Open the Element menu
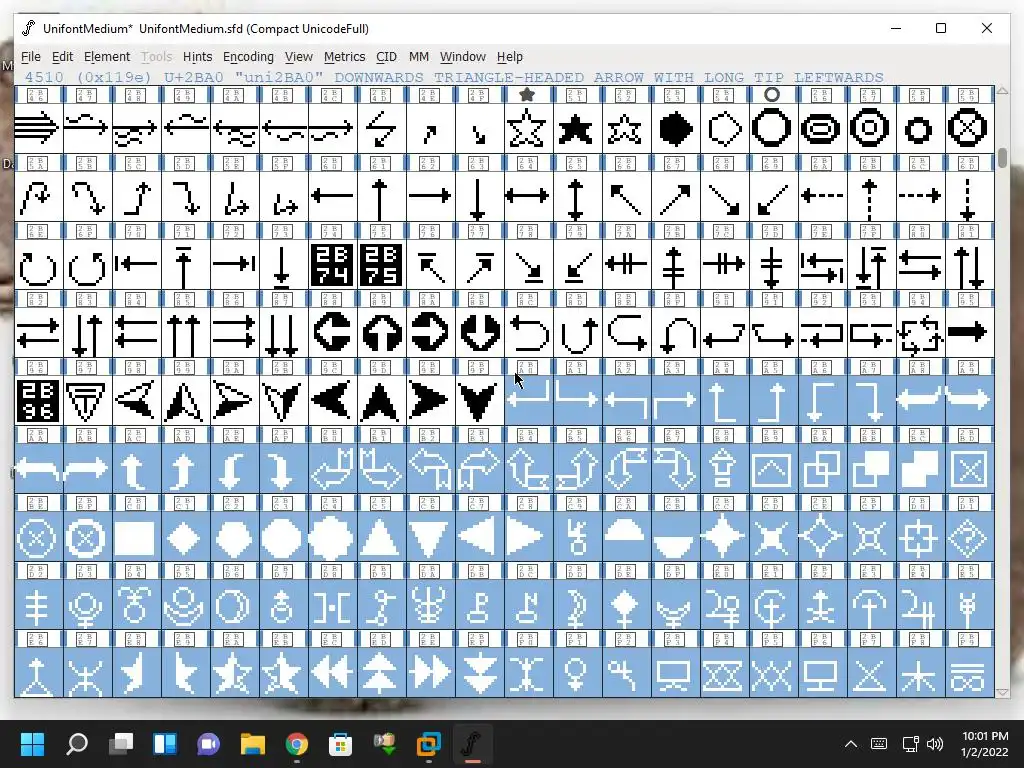 point(106,57)
